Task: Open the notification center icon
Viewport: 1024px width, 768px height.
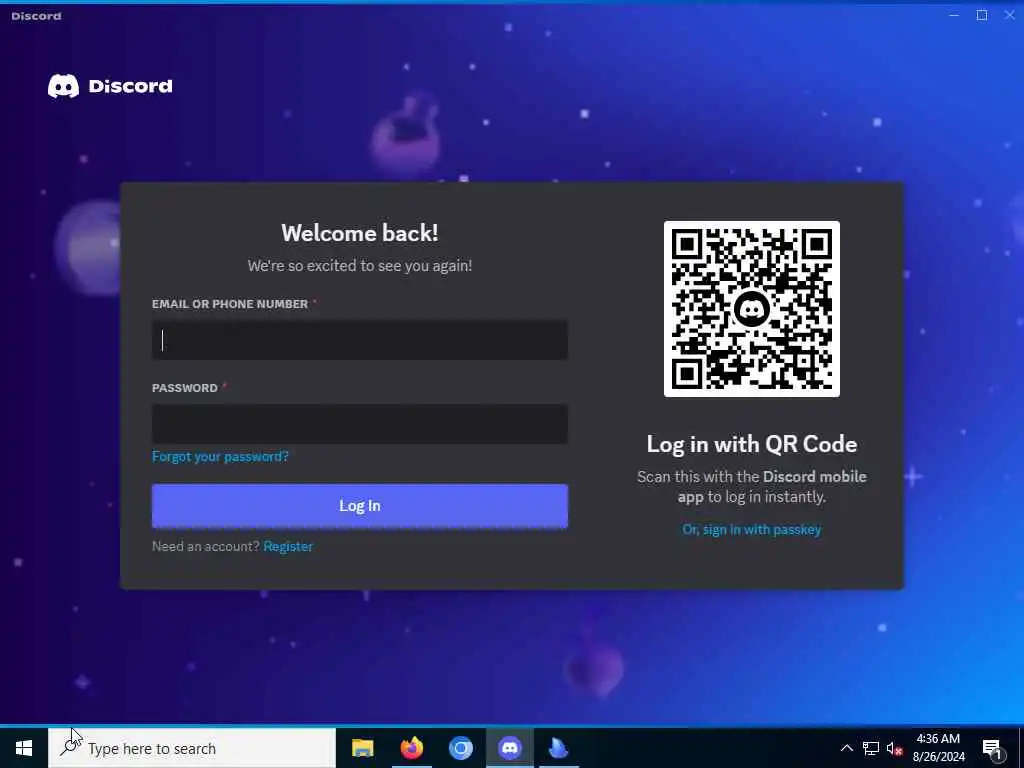Action: click(993, 748)
